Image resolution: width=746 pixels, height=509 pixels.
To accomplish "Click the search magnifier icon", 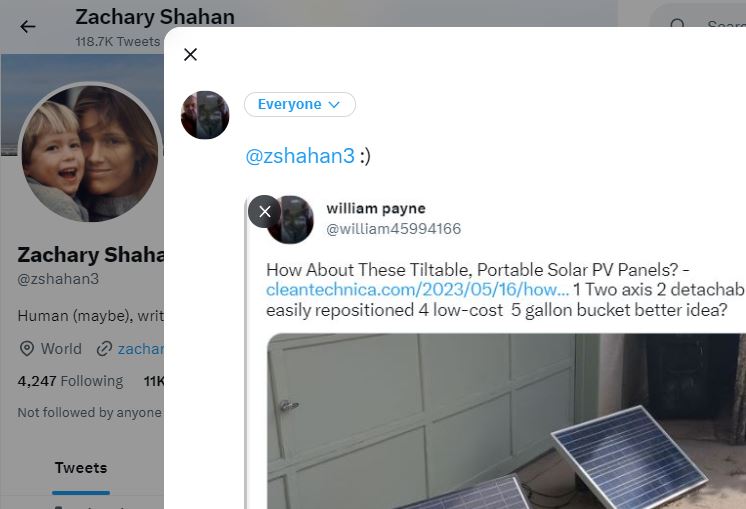I will pyautogui.click(x=677, y=25).
